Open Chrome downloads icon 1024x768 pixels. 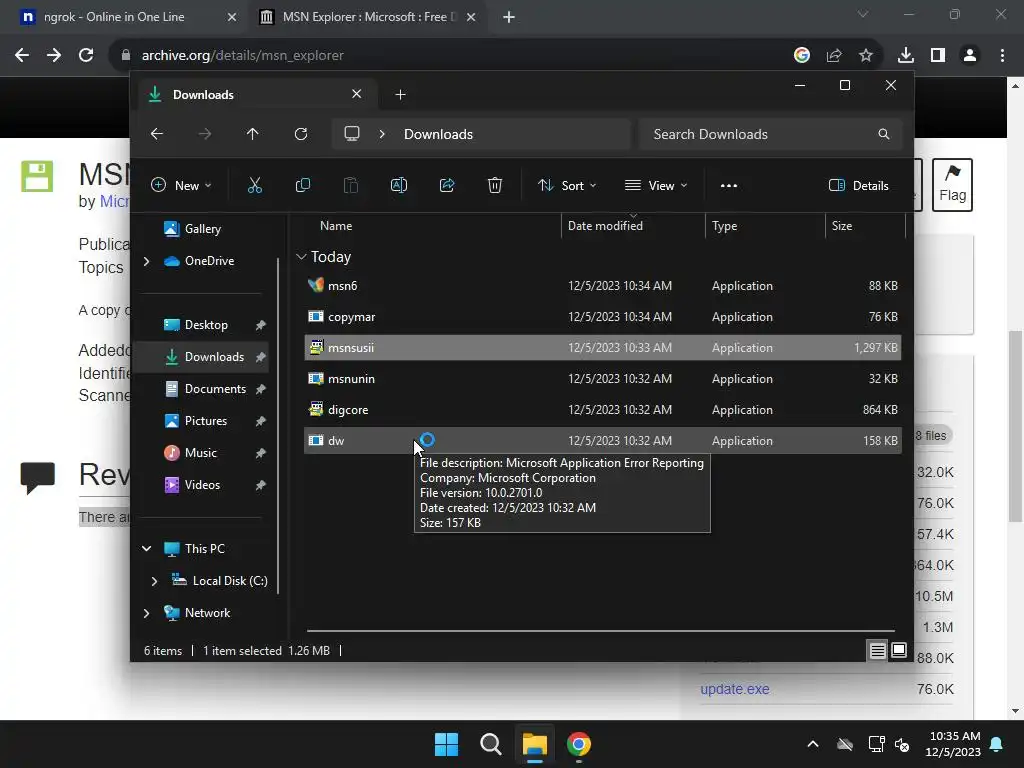pyautogui.click(x=906, y=56)
